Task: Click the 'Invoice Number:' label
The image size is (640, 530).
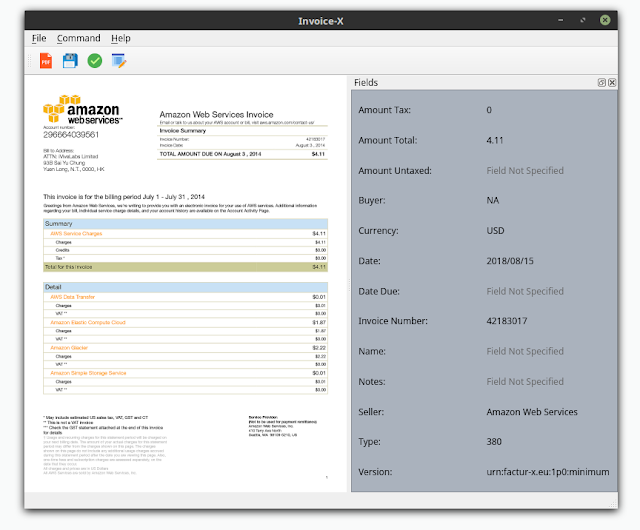Action: coord(393,321)
